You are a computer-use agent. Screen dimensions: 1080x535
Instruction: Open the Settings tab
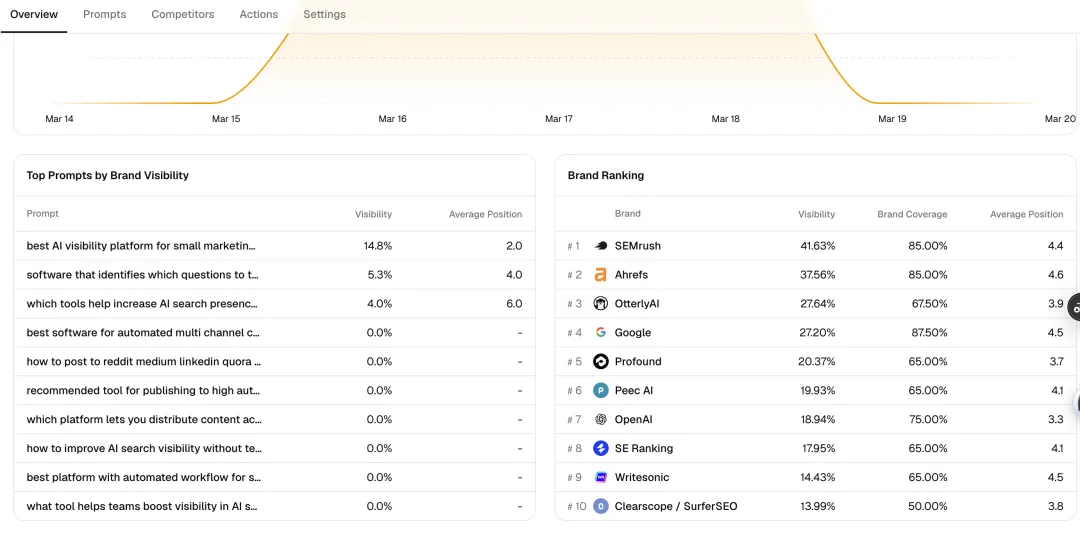click(x=324, y=15)
